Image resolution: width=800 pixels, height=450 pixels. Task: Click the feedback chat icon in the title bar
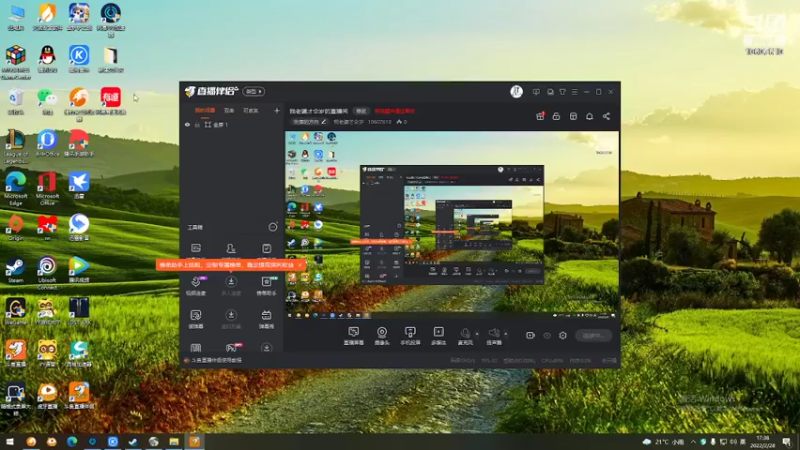click(x=536, y=92)
